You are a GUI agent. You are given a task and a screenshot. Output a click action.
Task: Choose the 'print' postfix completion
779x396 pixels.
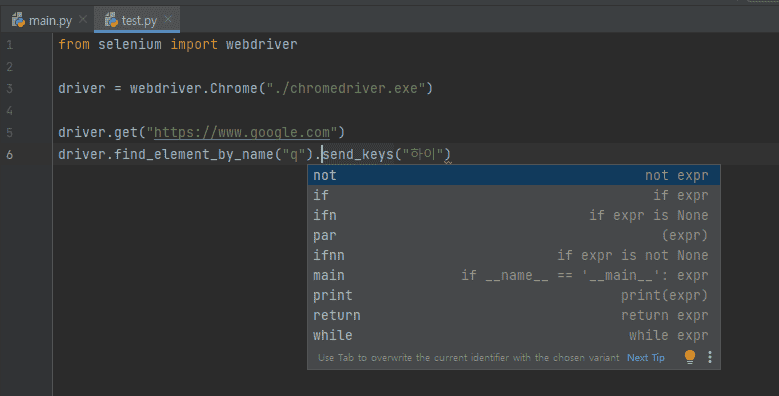(x=514, y=295)
